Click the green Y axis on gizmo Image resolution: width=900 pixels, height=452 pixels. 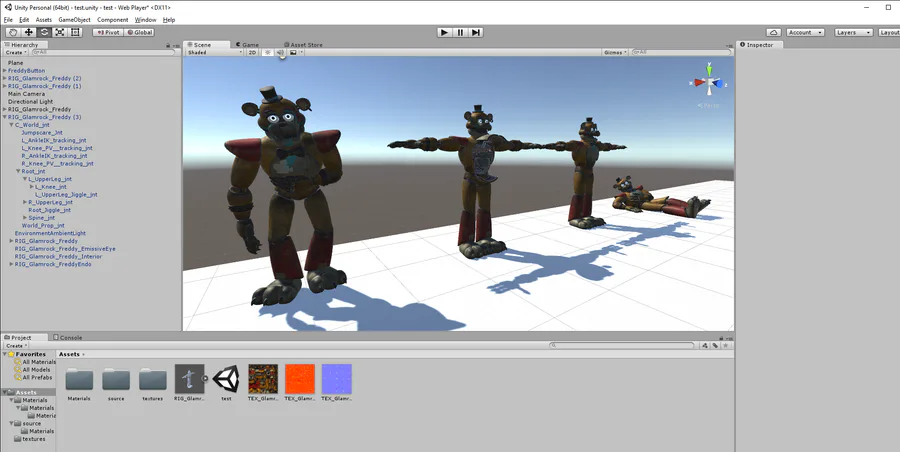coord(709,71)
